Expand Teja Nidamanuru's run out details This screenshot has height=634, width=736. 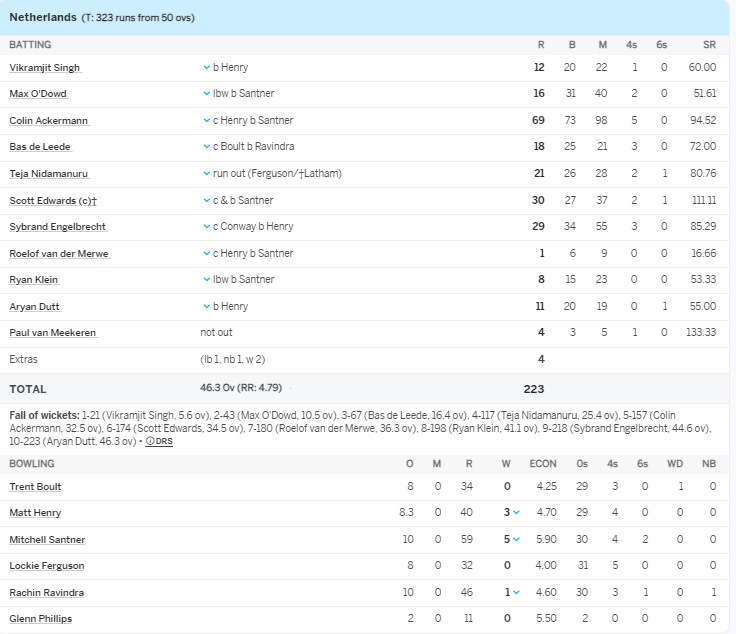coord(205,174)
